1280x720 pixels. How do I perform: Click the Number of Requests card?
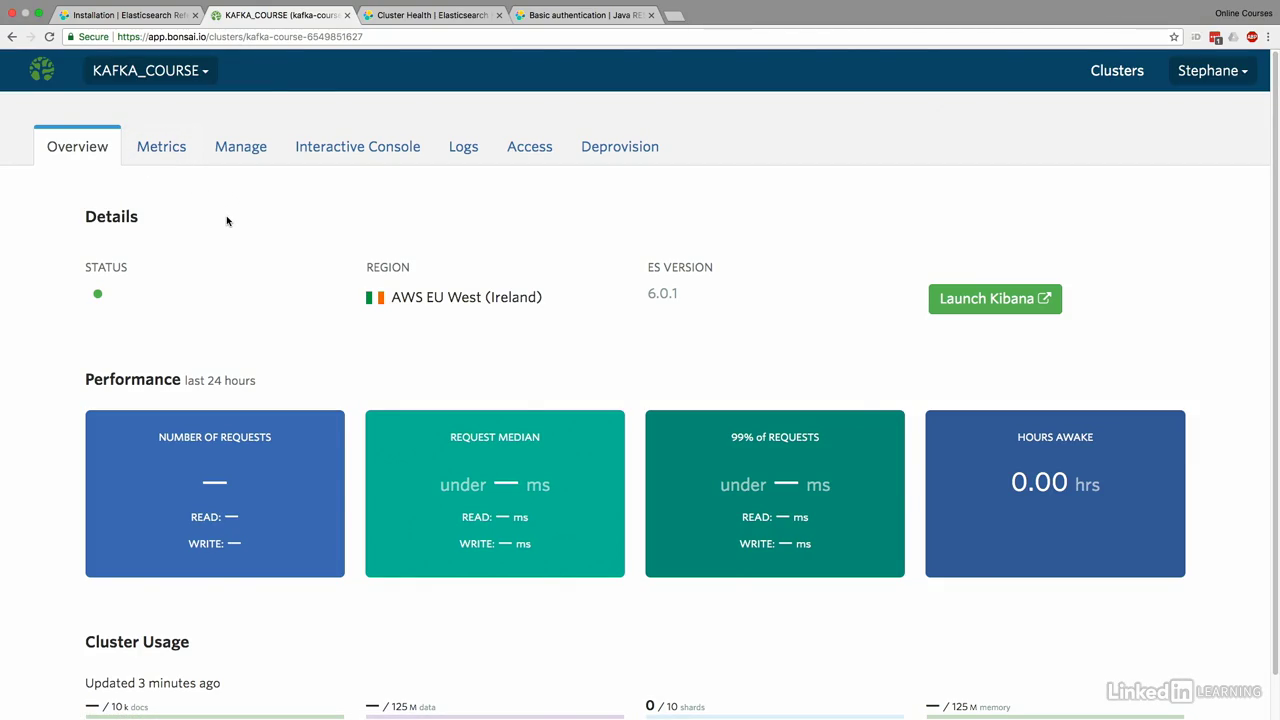click(x=215, y=493)
